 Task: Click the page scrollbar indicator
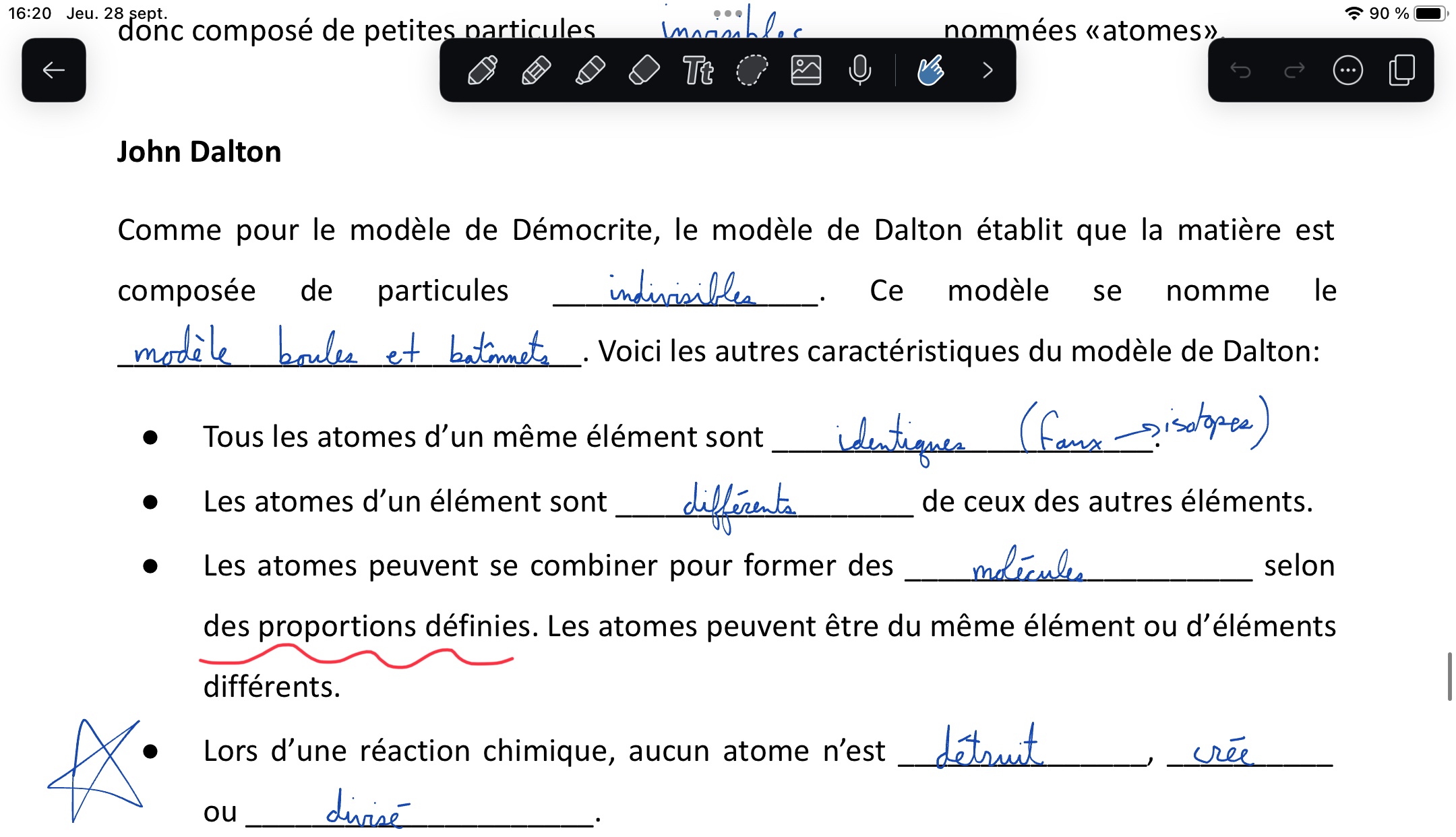pos(1449,676)
